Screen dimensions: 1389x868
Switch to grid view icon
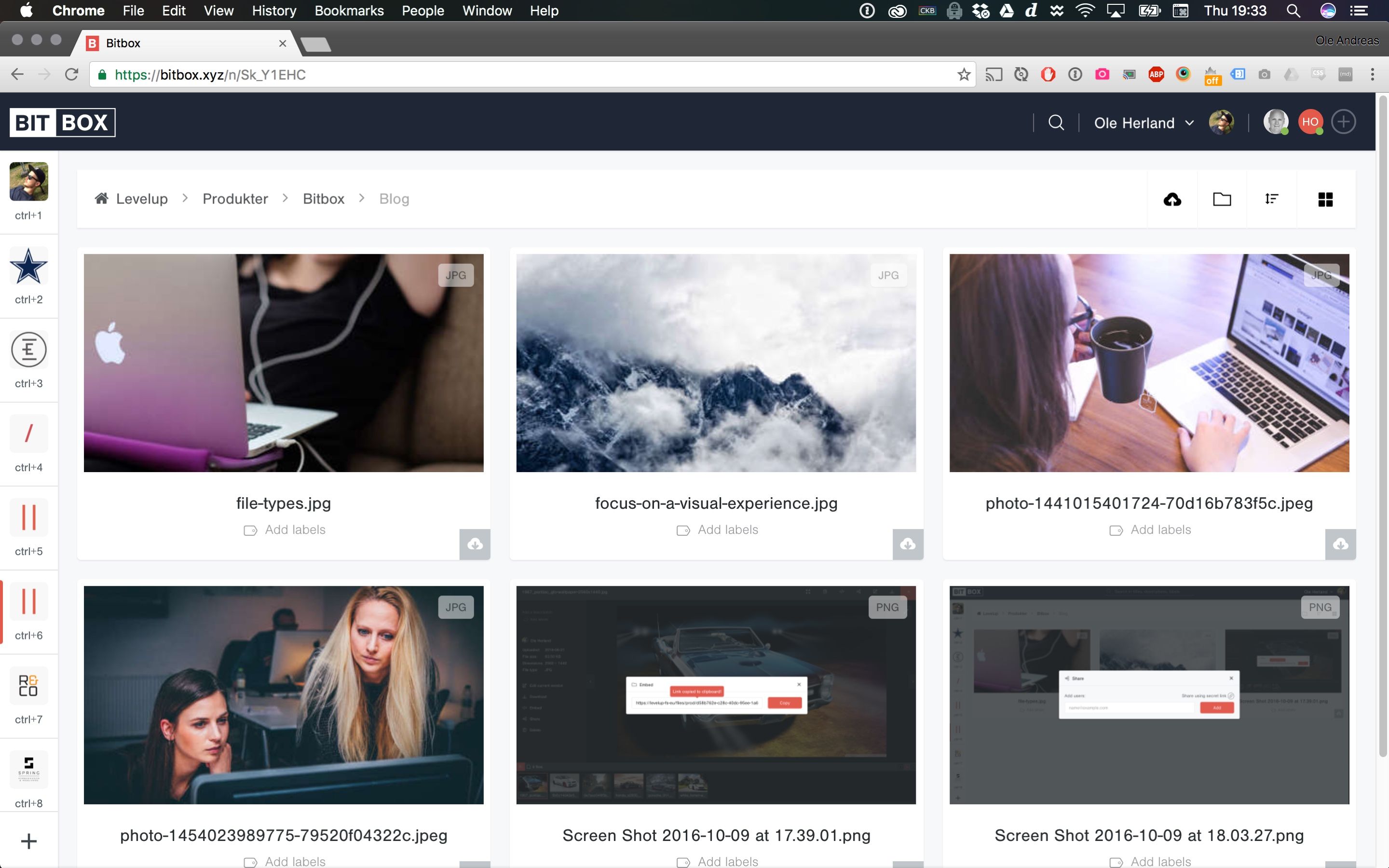pos(1325,199)
